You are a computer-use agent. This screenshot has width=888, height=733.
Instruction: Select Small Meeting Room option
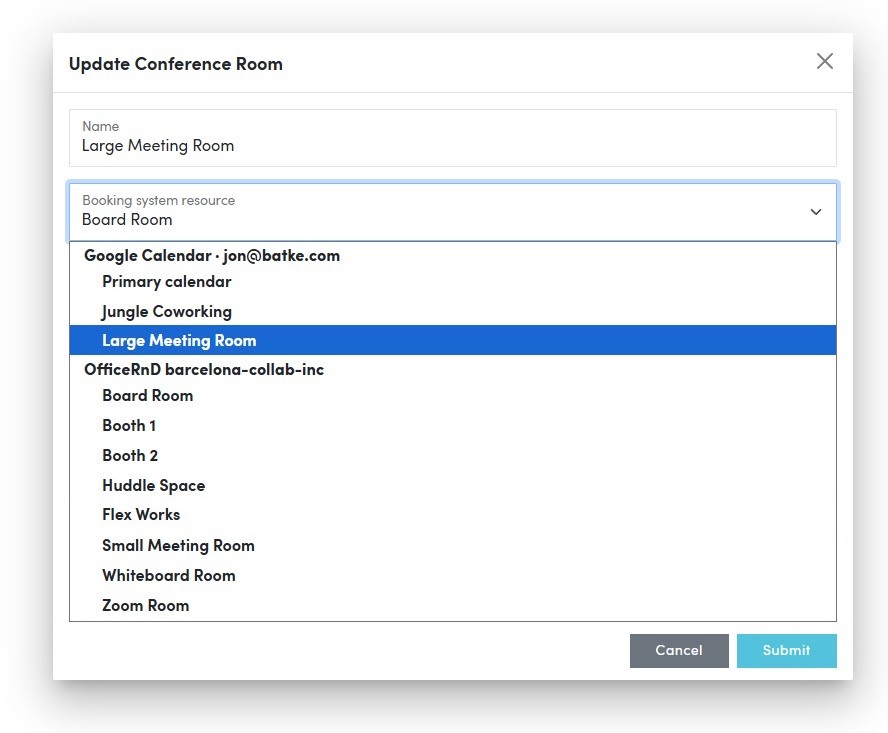click(178, 545)
